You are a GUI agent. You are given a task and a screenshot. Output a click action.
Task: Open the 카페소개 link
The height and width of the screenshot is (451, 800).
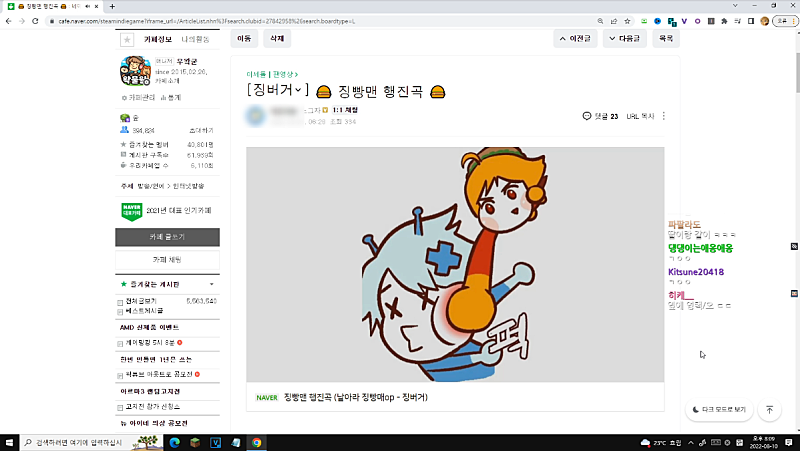click(167, 81)
